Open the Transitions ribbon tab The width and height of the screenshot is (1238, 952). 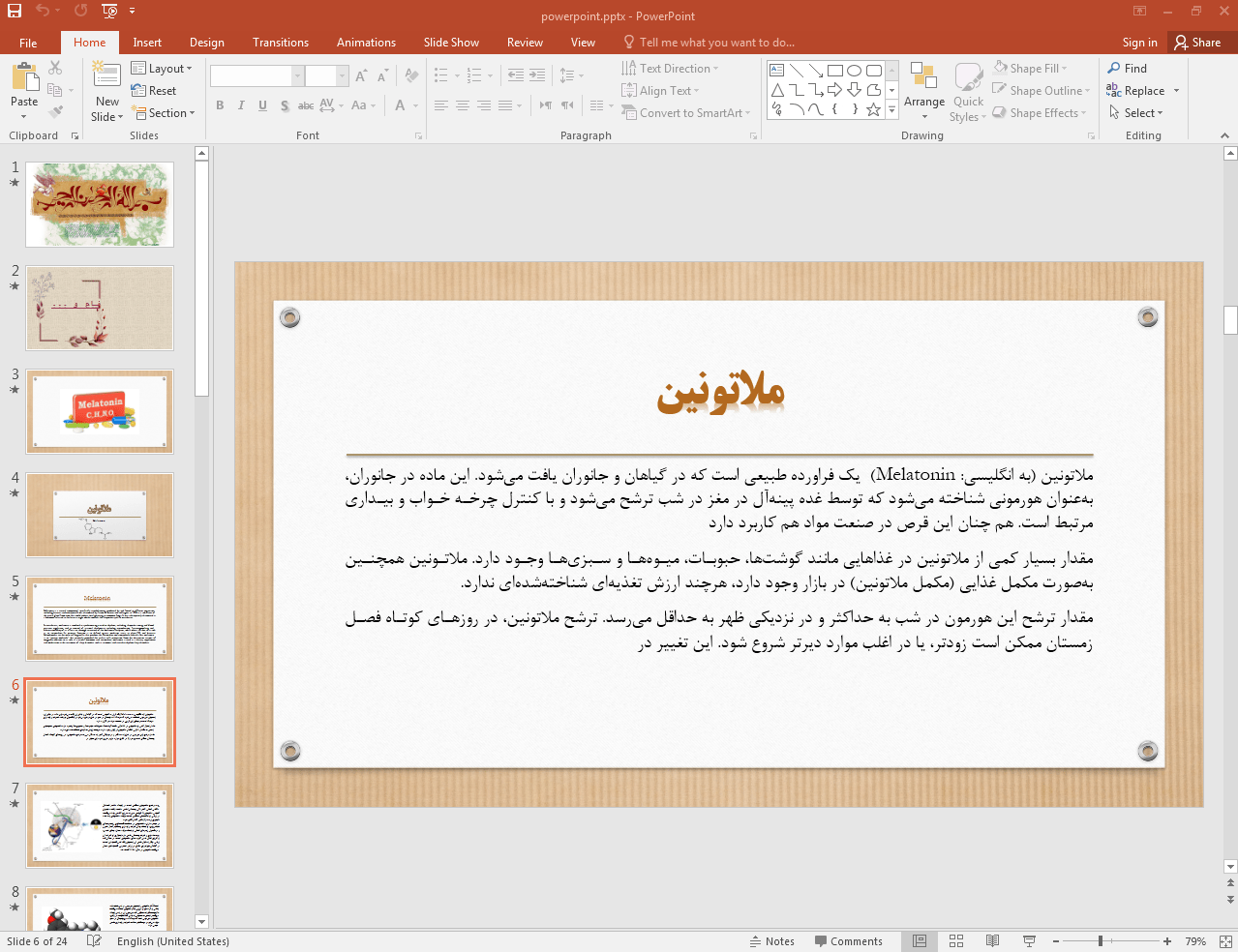point(280,43)
